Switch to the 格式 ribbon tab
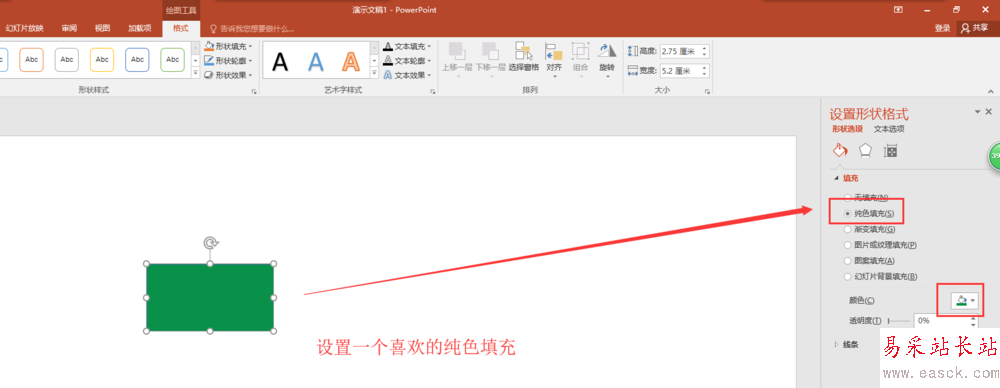Viewport: 1000px width, 388px height. pyautogui.click(x=181, y=28)
